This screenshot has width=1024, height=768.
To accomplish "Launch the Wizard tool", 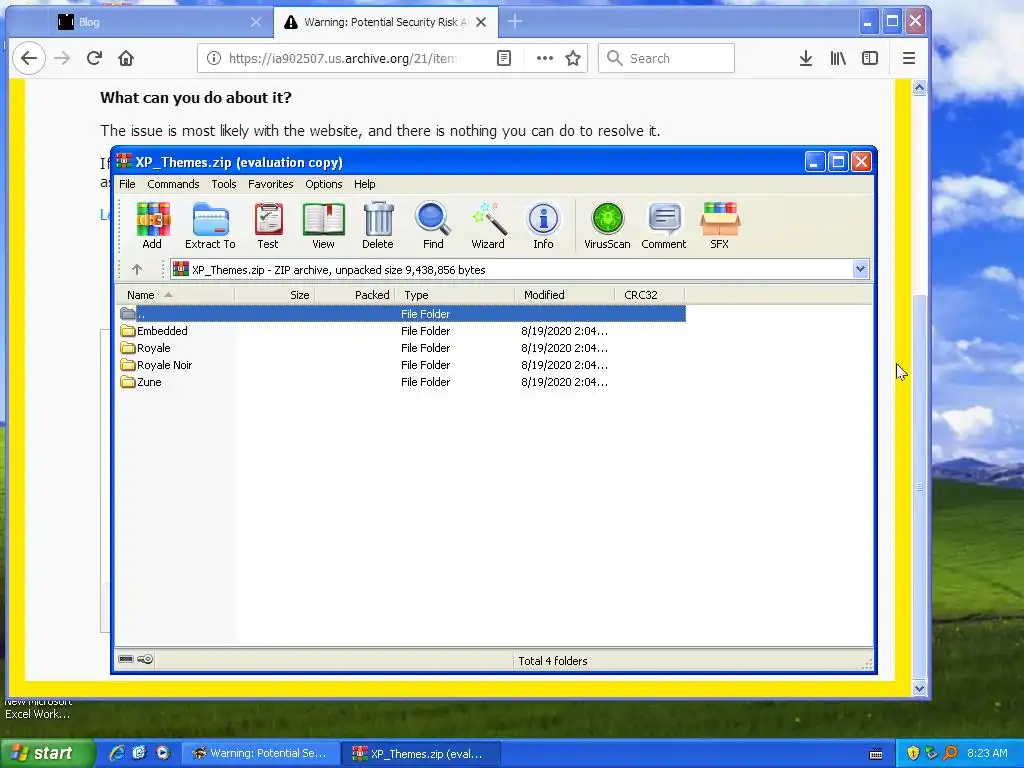I will click(x=488, y=225).
